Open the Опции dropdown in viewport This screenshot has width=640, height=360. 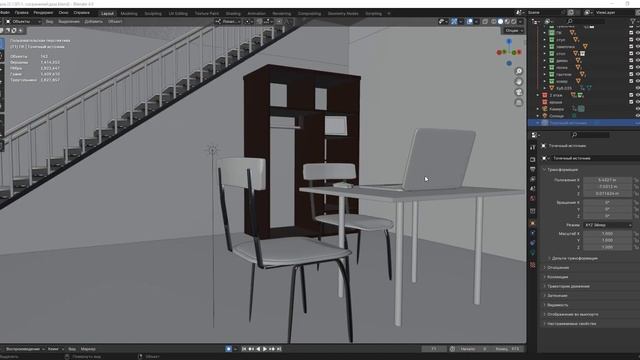pyautogui.click(x=513, y=31)
